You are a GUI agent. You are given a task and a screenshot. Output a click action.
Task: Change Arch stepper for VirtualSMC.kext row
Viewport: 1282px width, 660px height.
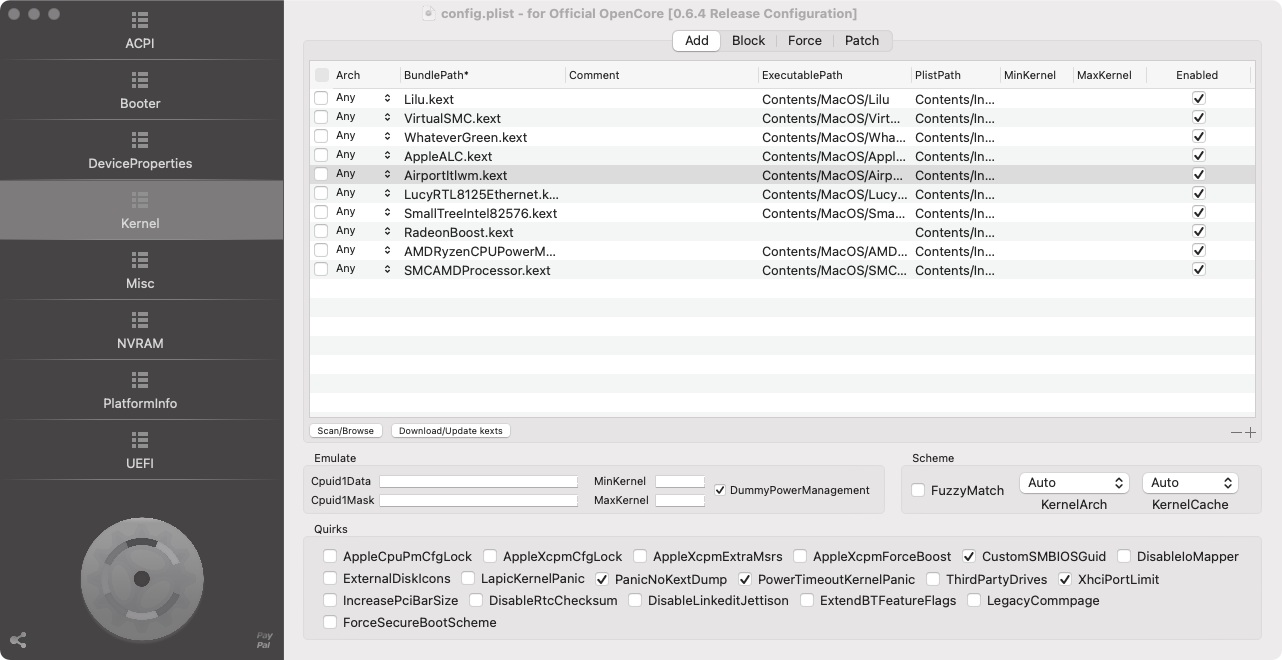point(387,118)
